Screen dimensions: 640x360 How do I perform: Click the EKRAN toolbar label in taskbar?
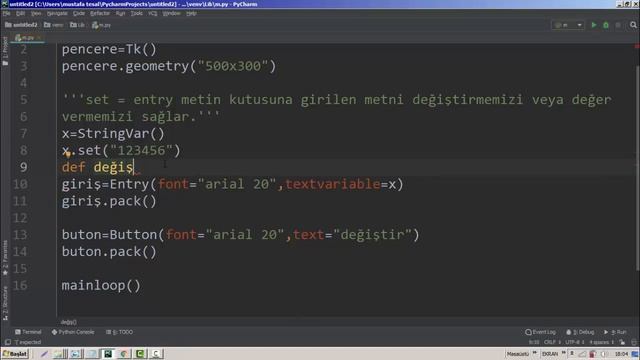tap(550, 354)
